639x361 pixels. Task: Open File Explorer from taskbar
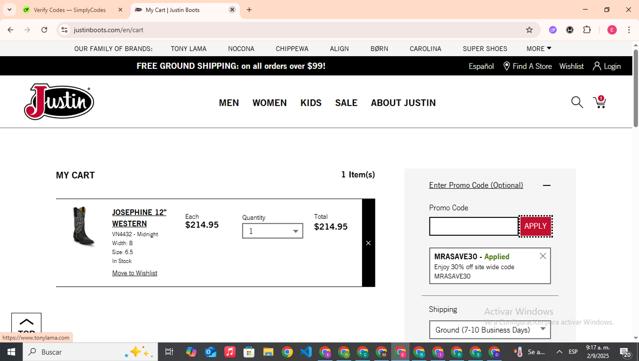pyautogui.click(x=268, y=352)
